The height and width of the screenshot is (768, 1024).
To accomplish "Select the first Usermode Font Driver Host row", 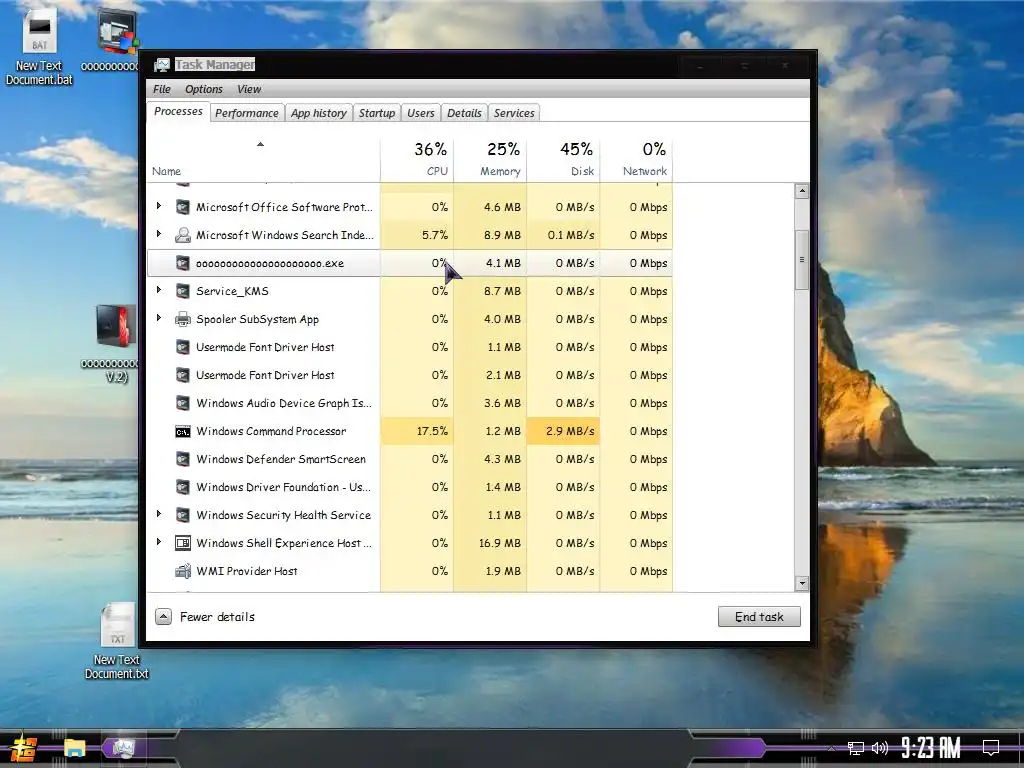I will click(410, 347).
